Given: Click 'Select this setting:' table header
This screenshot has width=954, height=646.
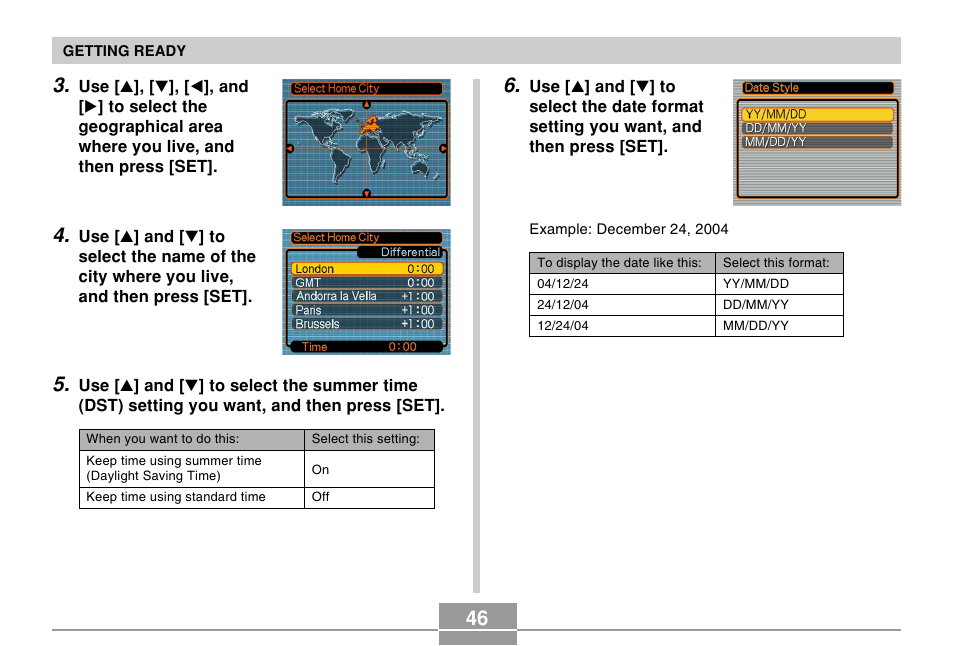Looking at the screenshot, I should (369, 439).
